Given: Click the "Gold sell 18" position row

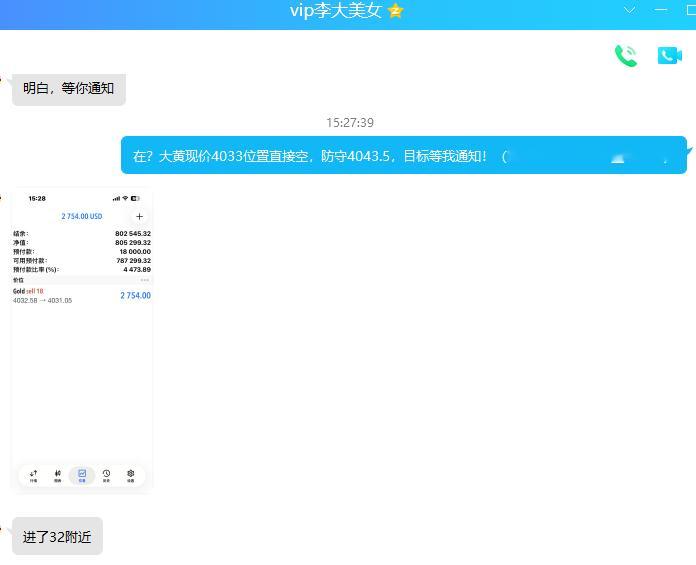Looking at the screenshot, I should click(x=82, y=296).
